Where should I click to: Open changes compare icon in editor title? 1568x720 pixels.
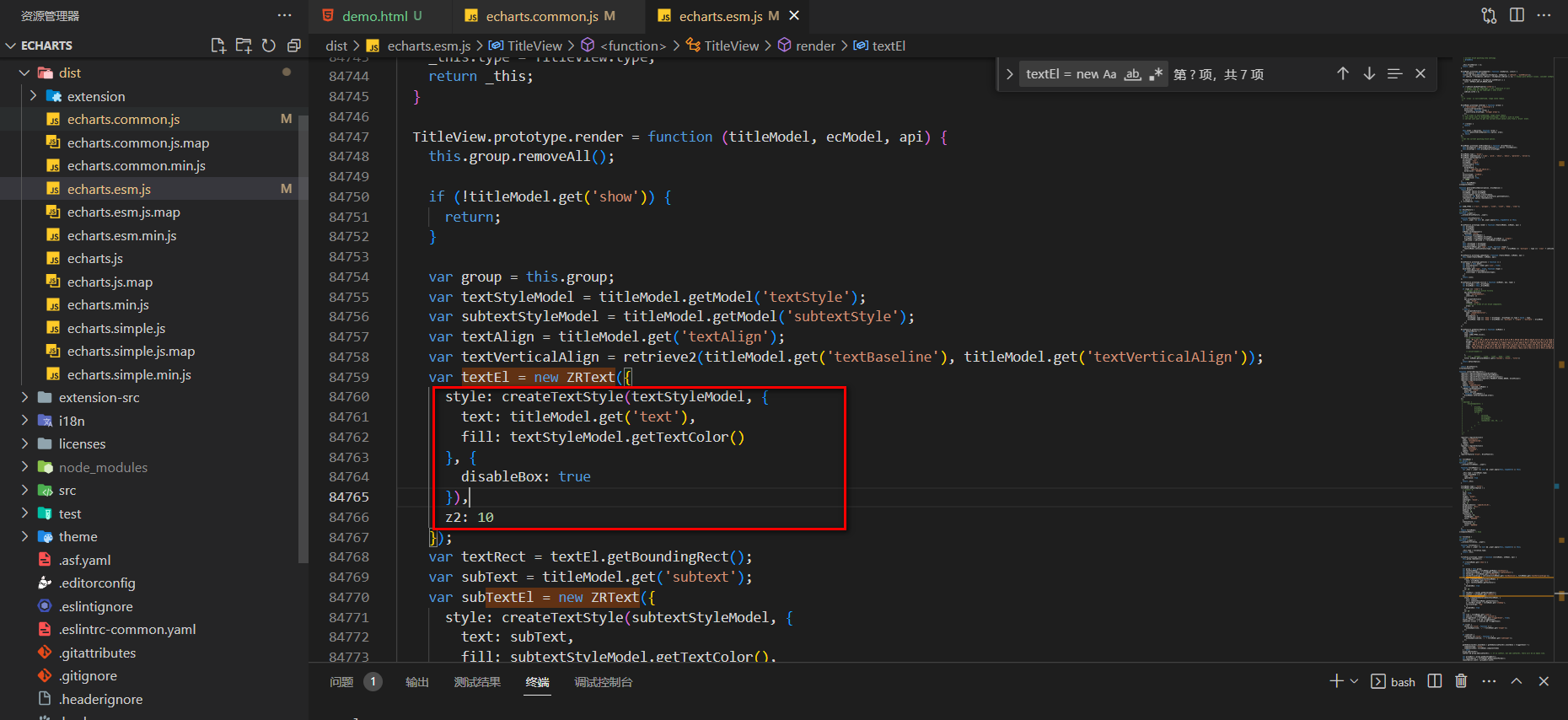(1489, 15)
